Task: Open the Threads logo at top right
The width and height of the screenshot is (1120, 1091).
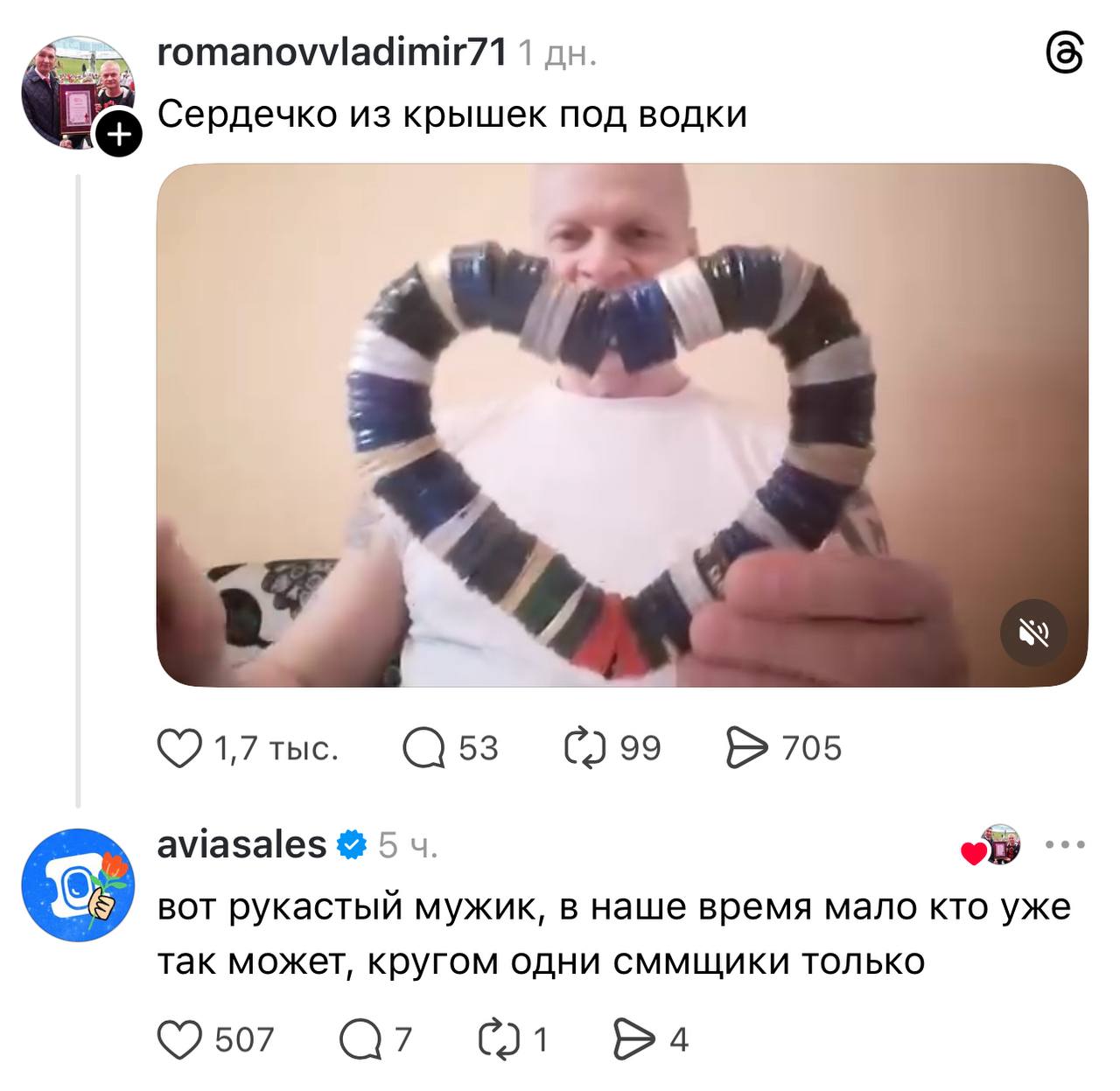Action: coord(1065,56)
